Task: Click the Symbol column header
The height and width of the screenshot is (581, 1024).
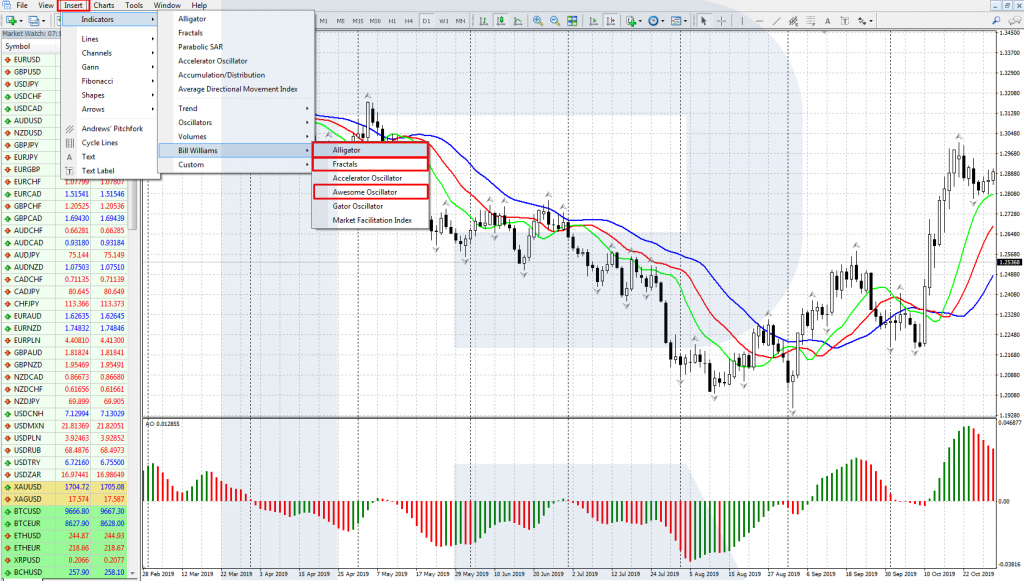Action: tap(20, 46)
